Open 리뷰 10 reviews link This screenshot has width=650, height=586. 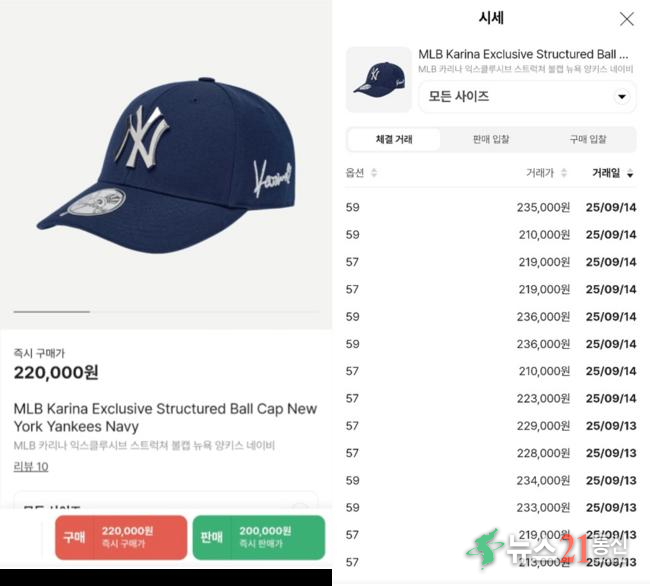[x=31, y=467]
